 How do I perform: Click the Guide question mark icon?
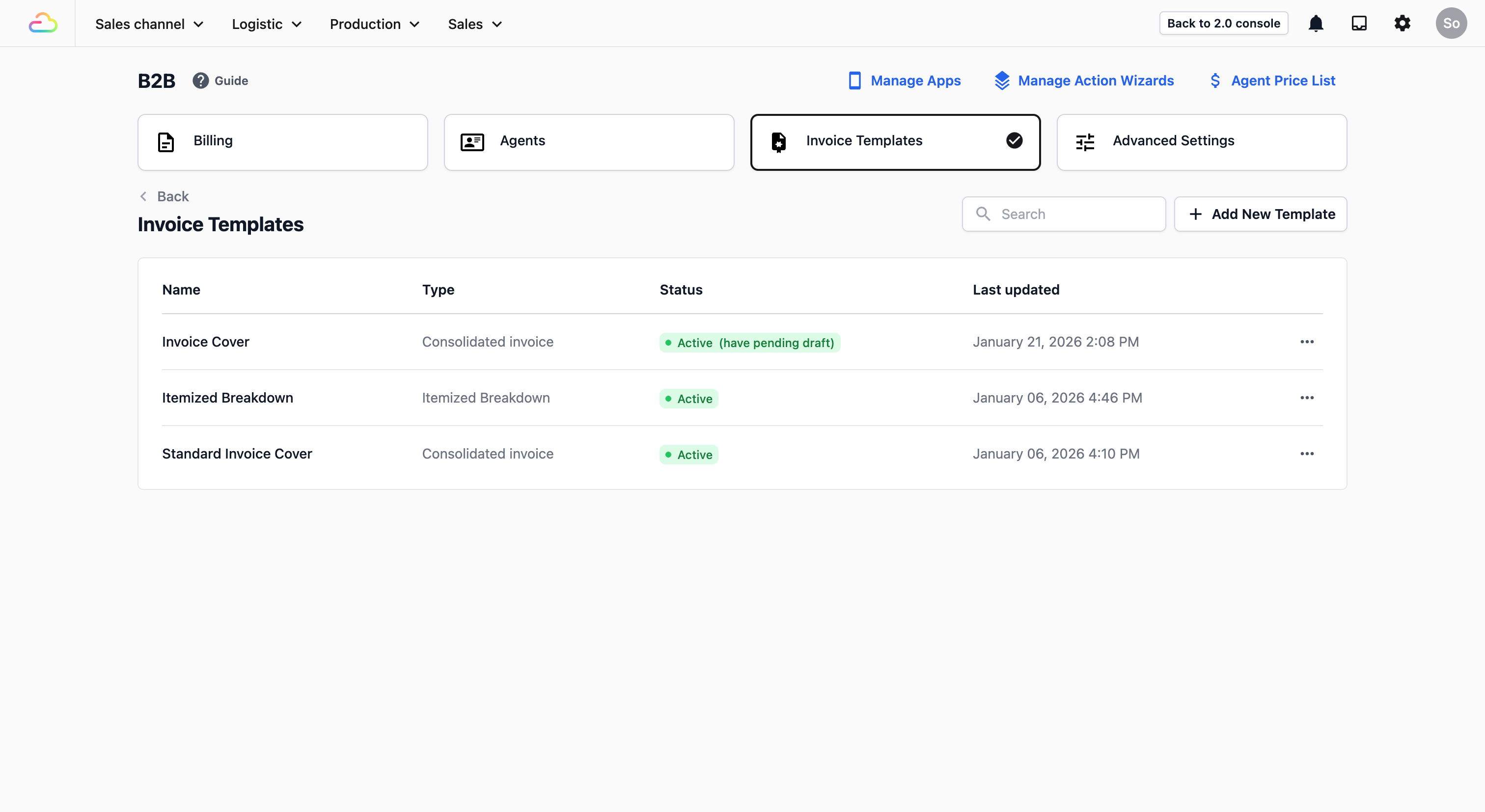click(x=200, y=81)
